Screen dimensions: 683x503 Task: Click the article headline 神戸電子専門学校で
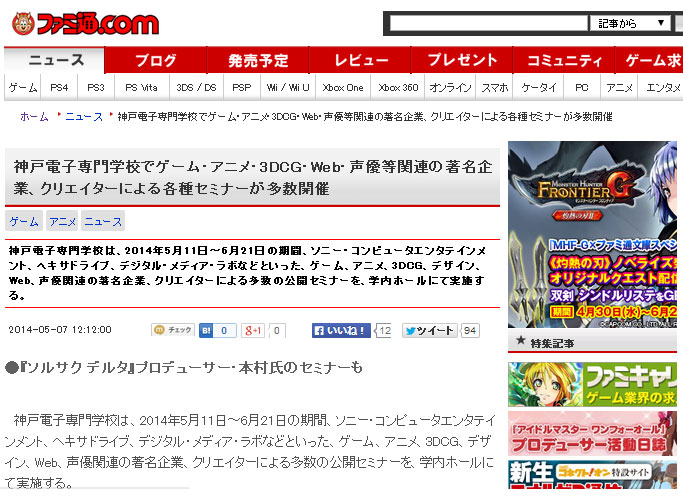[x=253, y=178]
